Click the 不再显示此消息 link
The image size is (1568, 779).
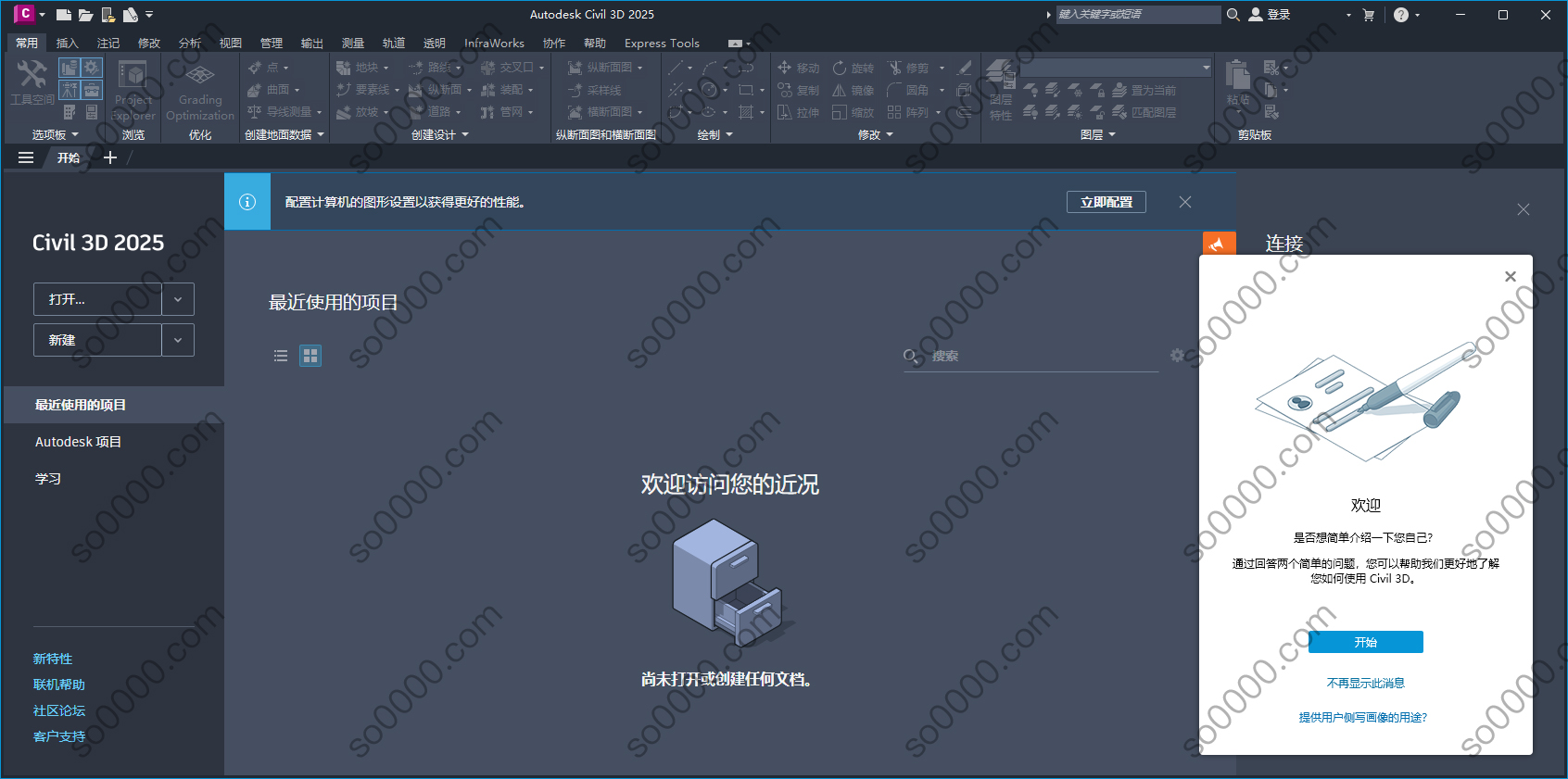tap(1365, 683)
